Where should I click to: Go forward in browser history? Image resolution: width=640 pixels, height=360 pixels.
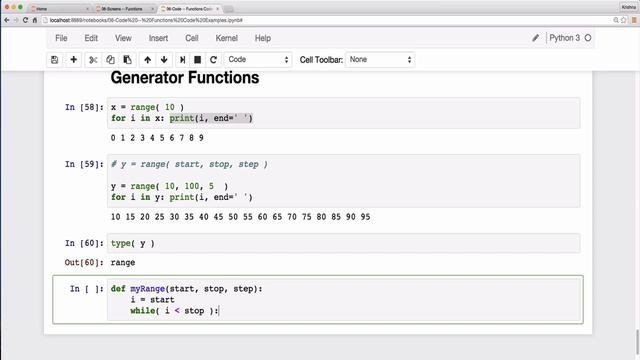click(16, 20)
